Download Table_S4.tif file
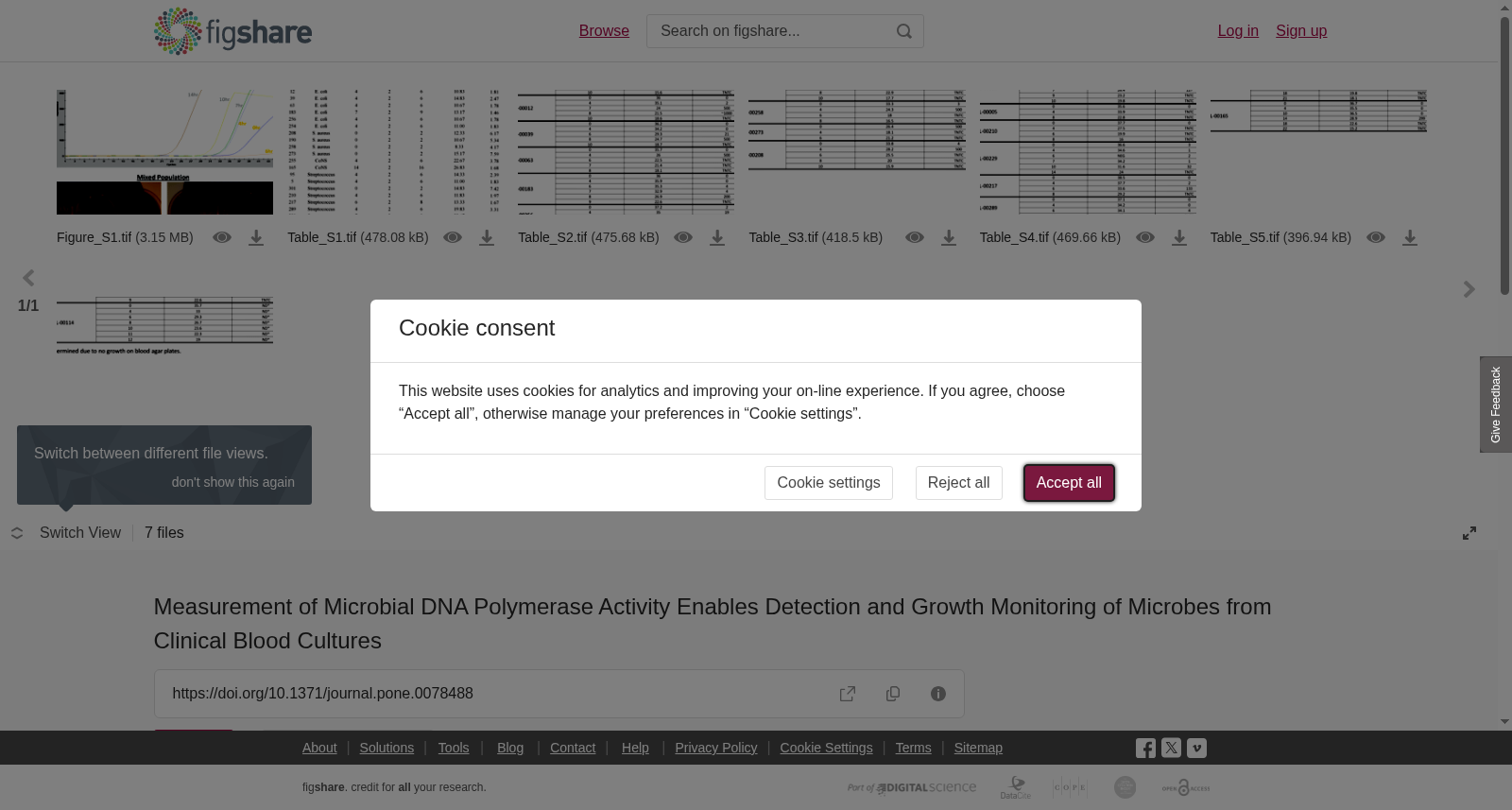Screen dimensions: 1512x810 click(x=1179, y=238)
